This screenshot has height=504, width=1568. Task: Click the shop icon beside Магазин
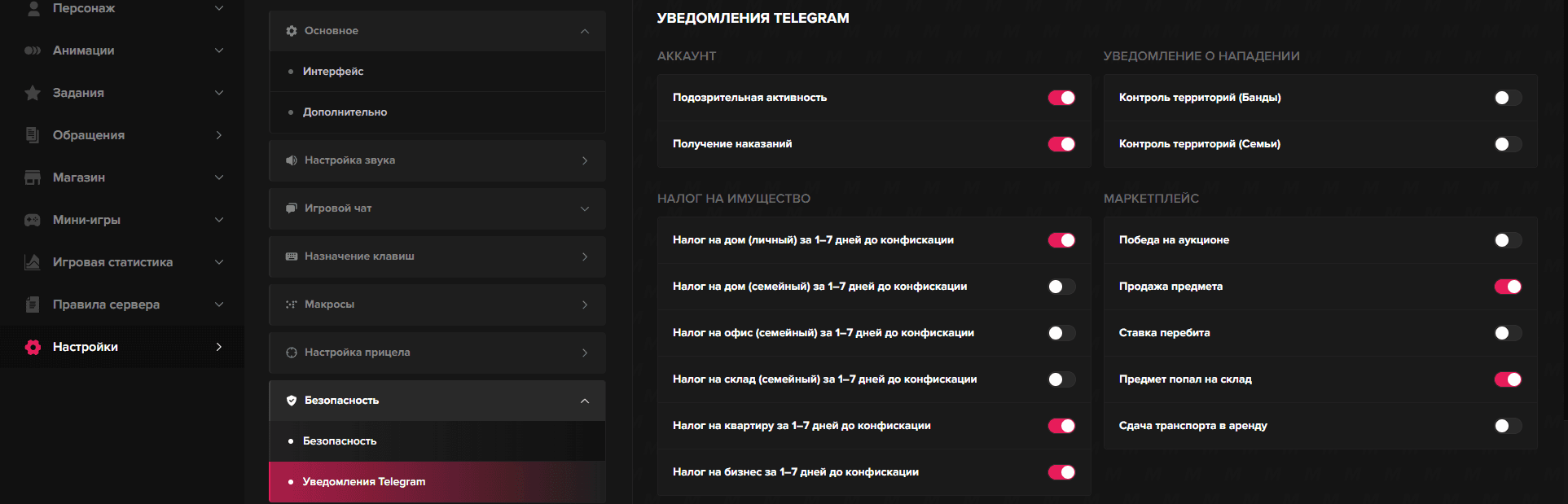pos(33,177)
